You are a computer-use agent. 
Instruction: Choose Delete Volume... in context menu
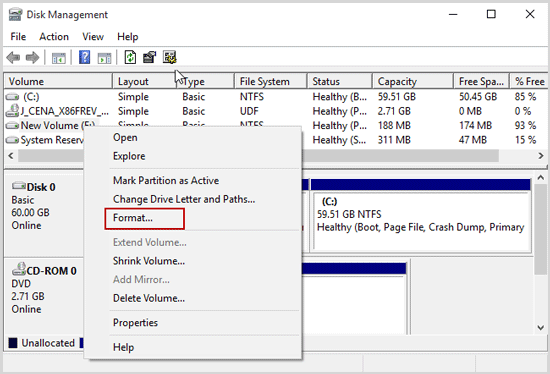pyautogui.click(x=149, y=298)
